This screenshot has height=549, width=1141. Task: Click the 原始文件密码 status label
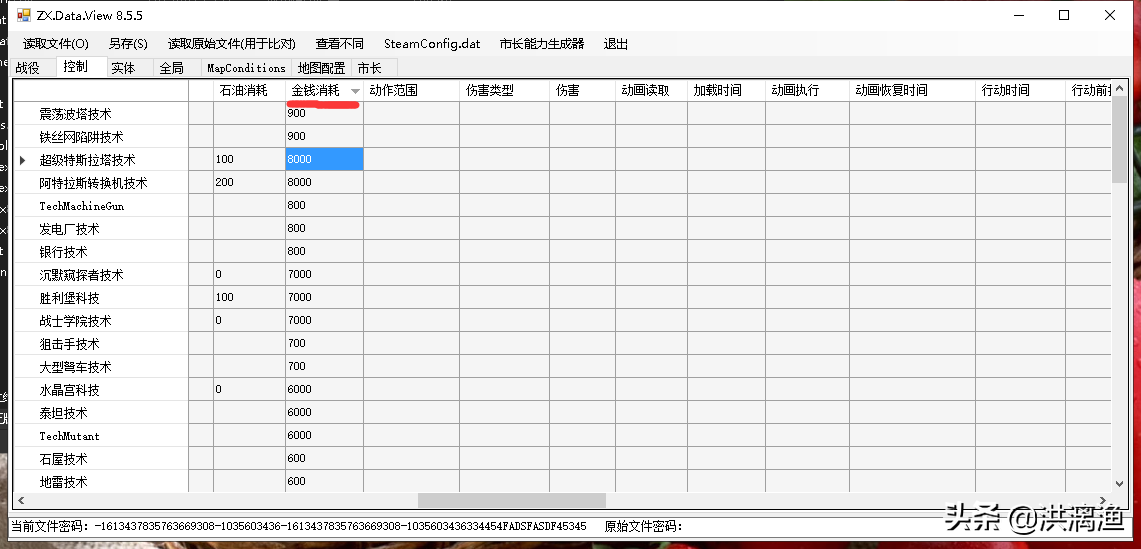[x=643, y=526]
